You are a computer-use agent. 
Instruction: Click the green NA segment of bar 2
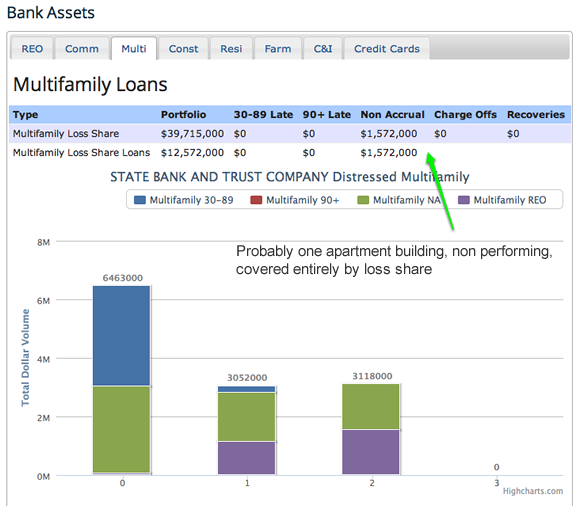pyautogui.click(x=371, y=407)
